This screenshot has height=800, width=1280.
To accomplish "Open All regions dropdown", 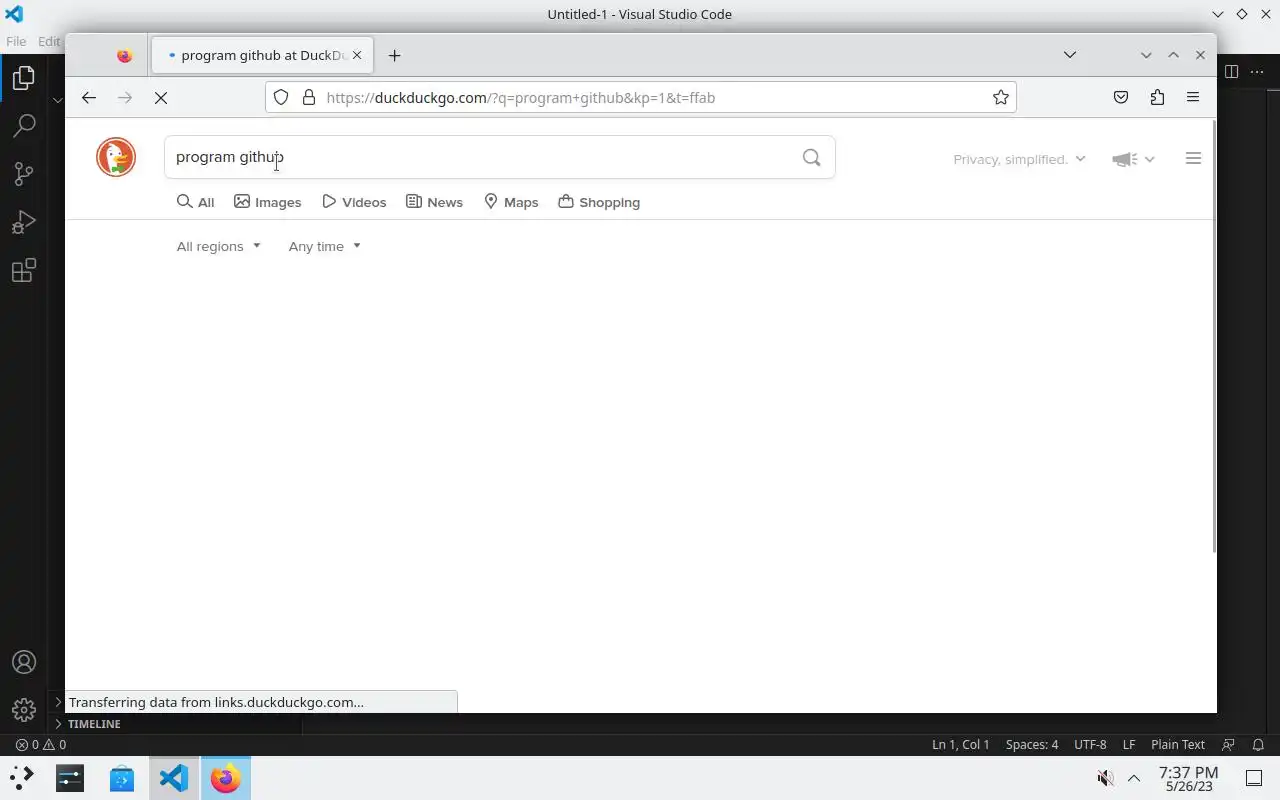I will pyautogui.click(x=218, y=246).
